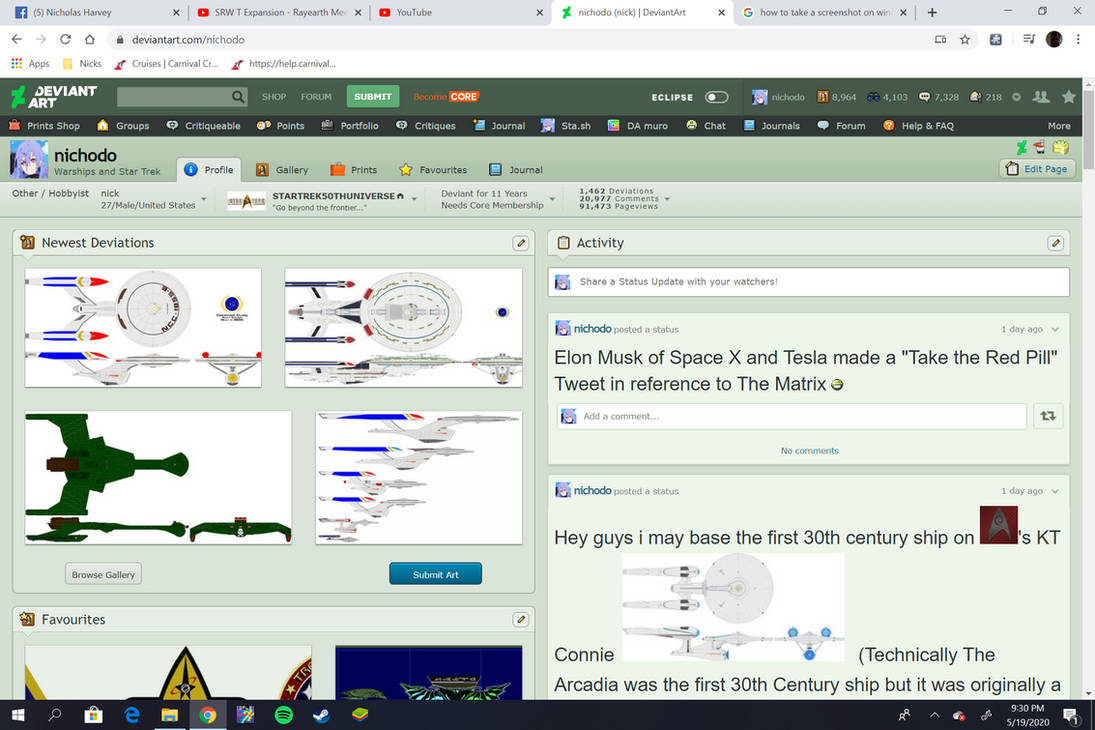Click the search magnifier icon
The width and height of the screenshot is (1095, 730).
coord(238,96)
